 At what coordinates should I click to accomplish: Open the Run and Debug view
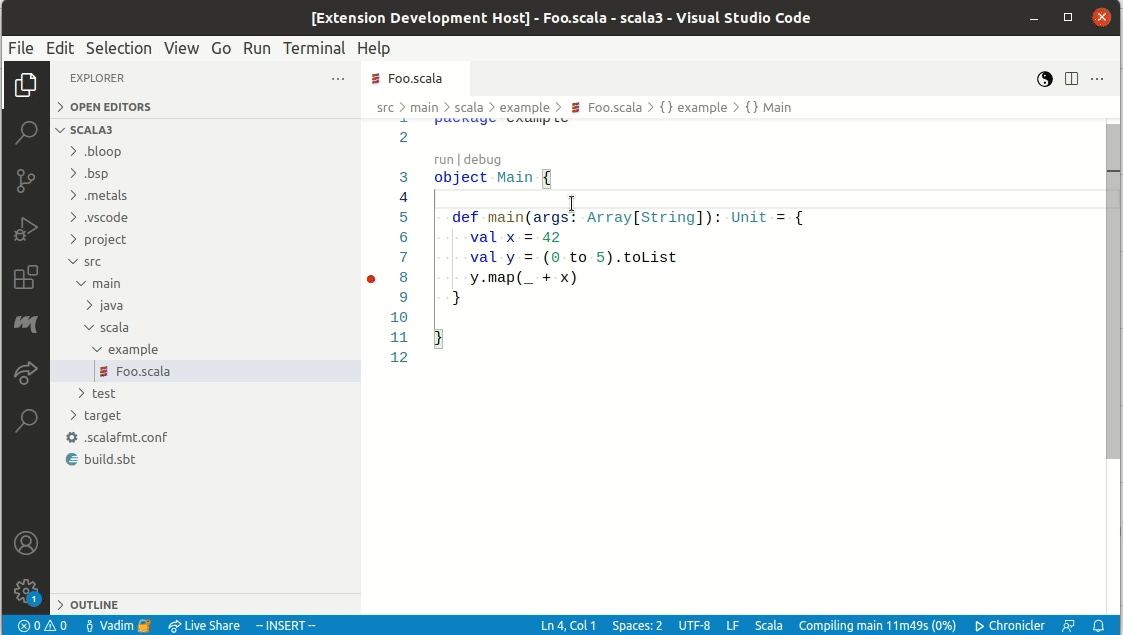tap(26, 229)
